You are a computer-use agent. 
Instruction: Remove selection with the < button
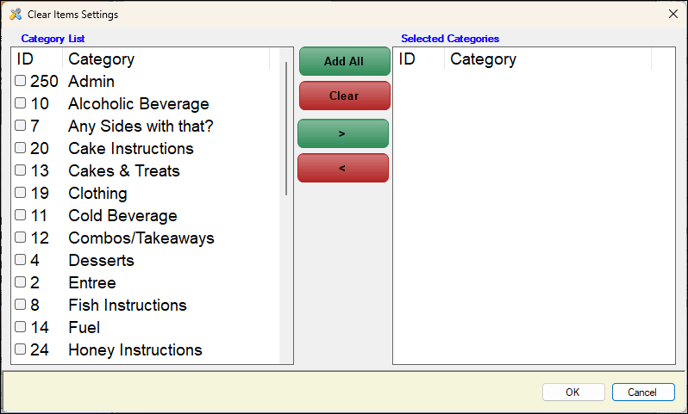(343, 168)
